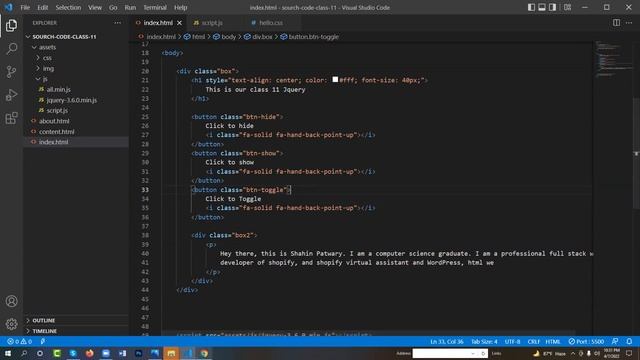Open the editor's more actions ellipsis
The width and height of the screenshot is (640, 360).
click(x=629, y=23)
